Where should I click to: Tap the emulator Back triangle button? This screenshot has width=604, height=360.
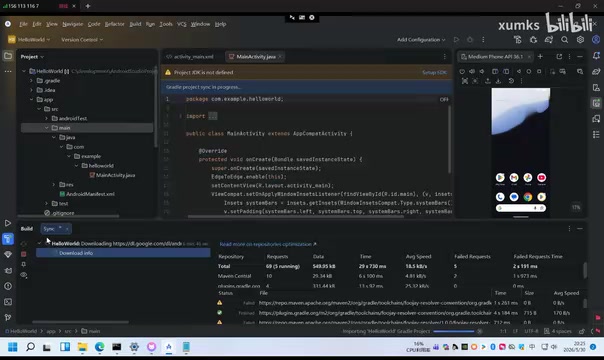pos(519,72)
